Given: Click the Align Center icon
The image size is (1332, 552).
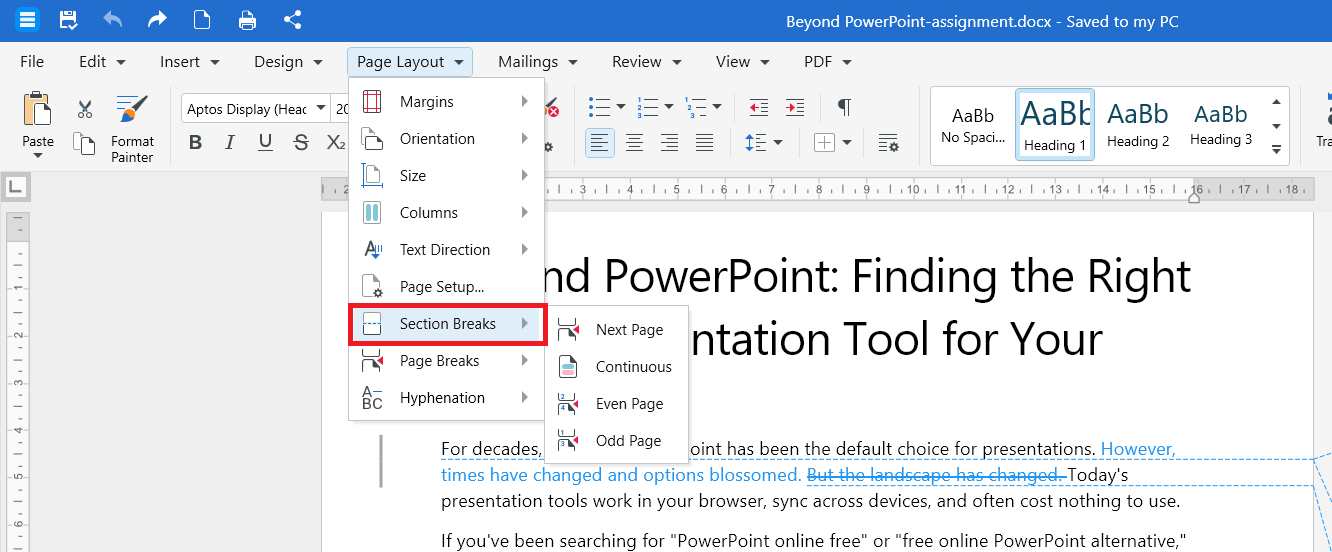Looking at the screenshot, I should 634,143.
